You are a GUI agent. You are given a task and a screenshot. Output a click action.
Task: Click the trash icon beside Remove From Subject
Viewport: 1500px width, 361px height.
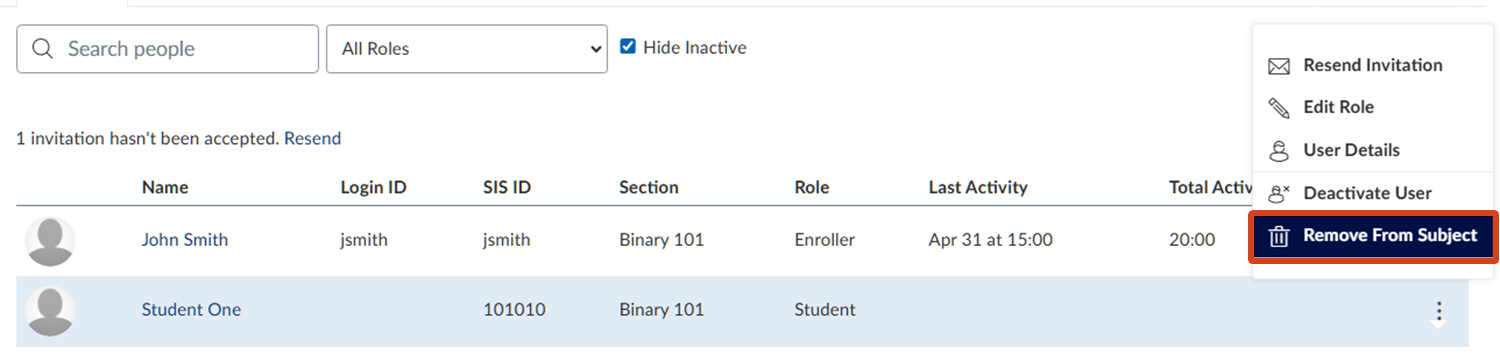click(x=1279, y=237)
